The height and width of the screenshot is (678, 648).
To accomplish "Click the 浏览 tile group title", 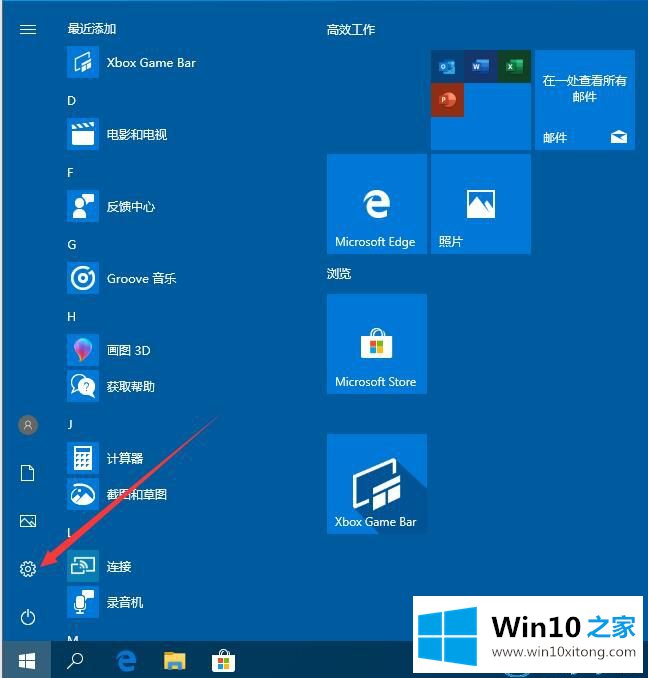I will (x=339, y=274).
